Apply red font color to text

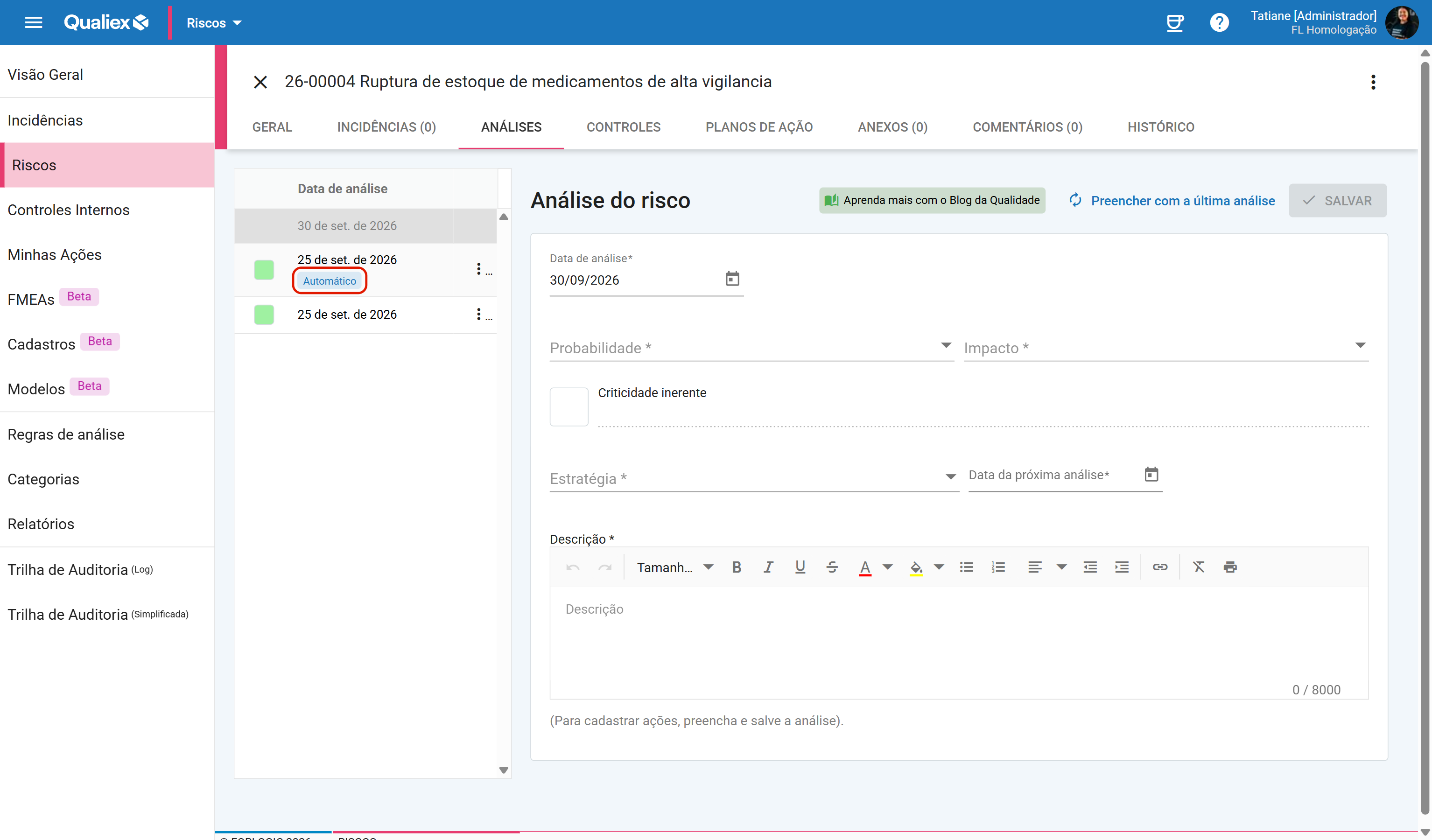(865, 567)
